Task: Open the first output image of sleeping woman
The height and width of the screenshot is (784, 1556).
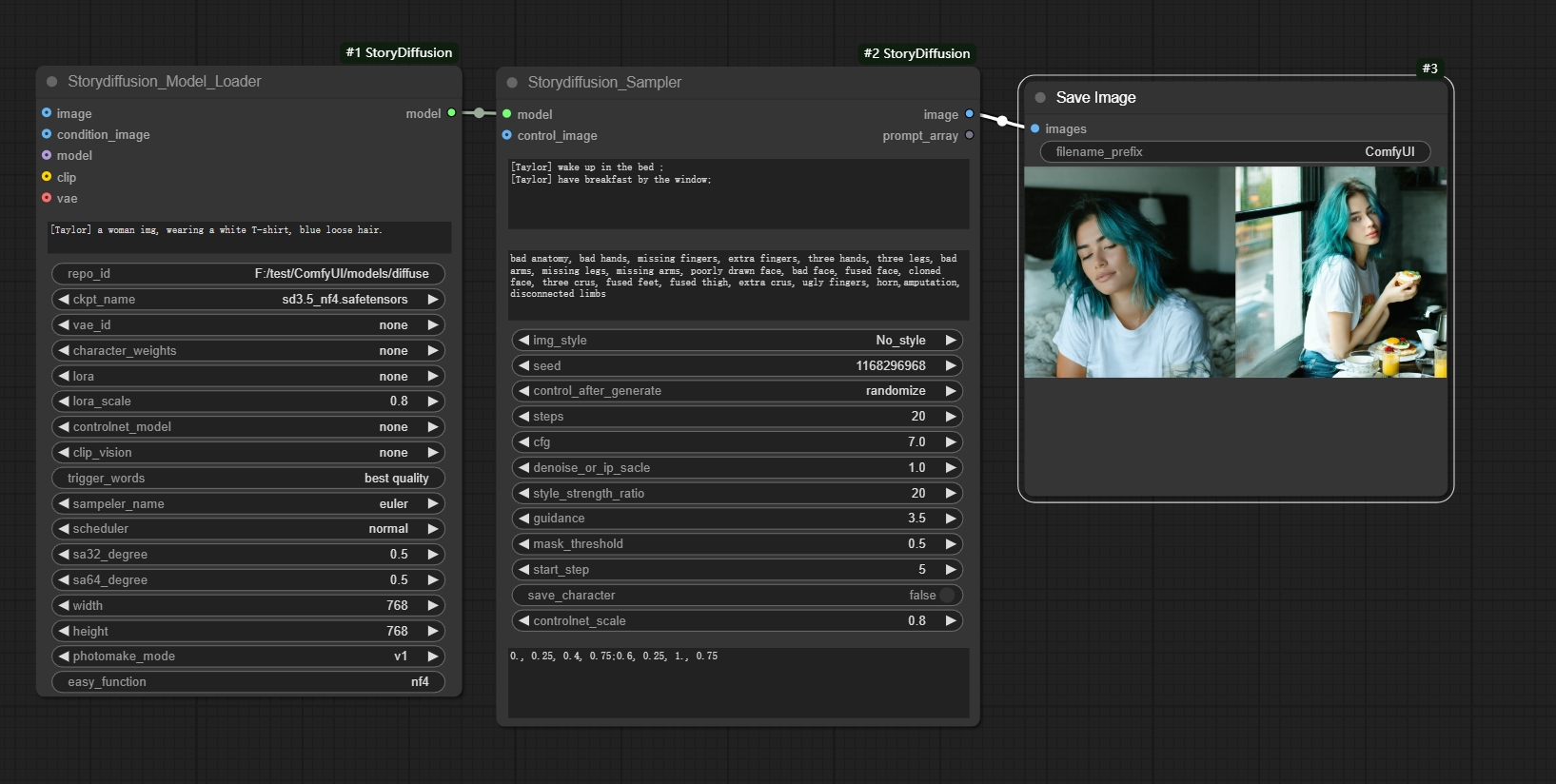Action: [x=1130, y=272]
